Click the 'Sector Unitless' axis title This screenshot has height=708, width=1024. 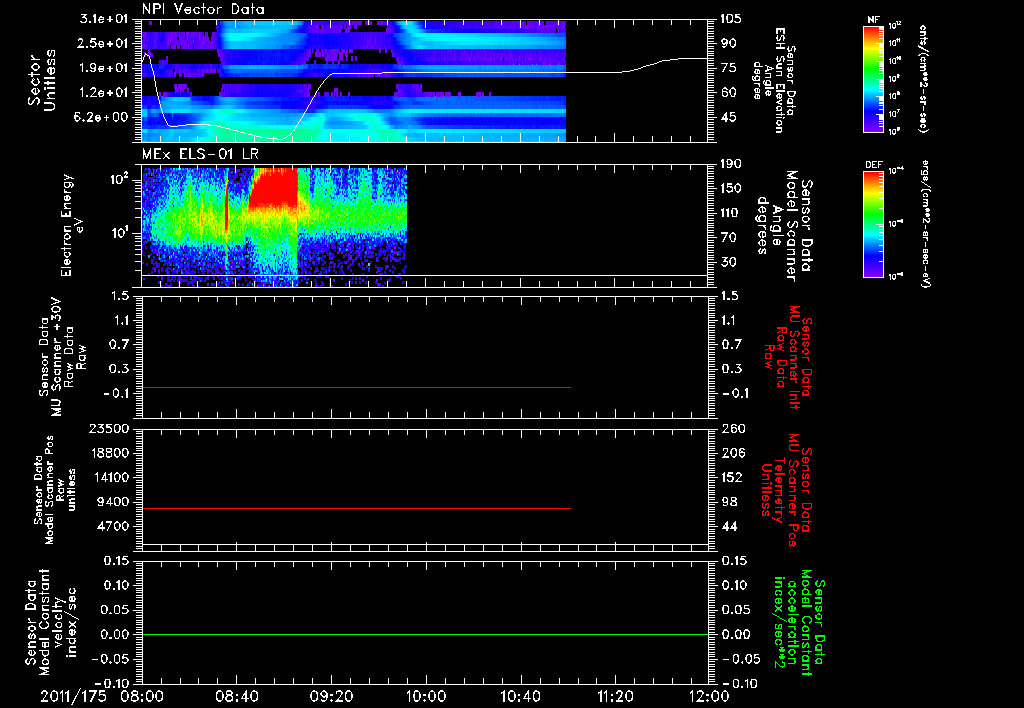click(42, 81)
